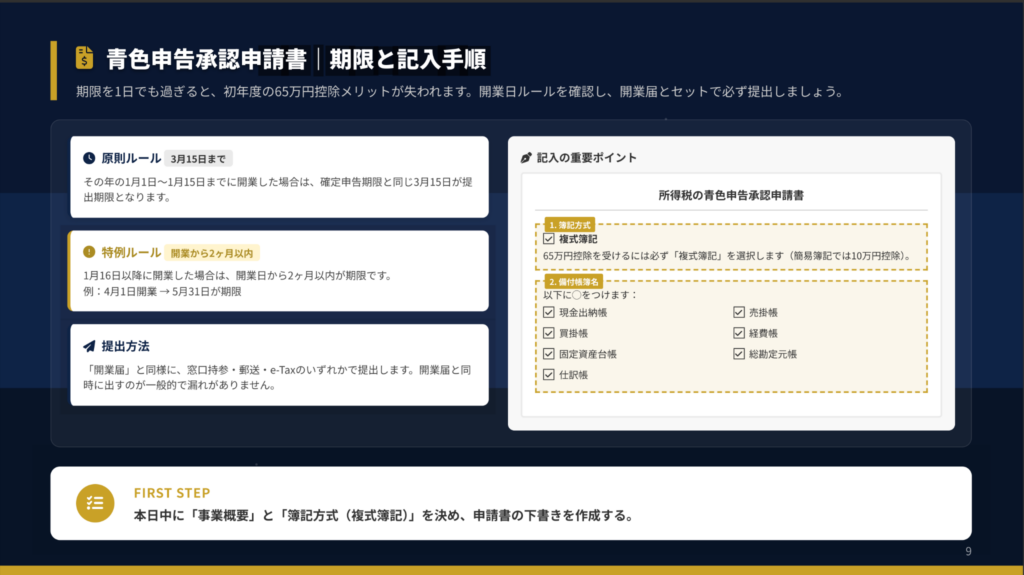Toggle the 仕訳帳 checkbox
The image size is (1024, 575).
tap(548, 375)
